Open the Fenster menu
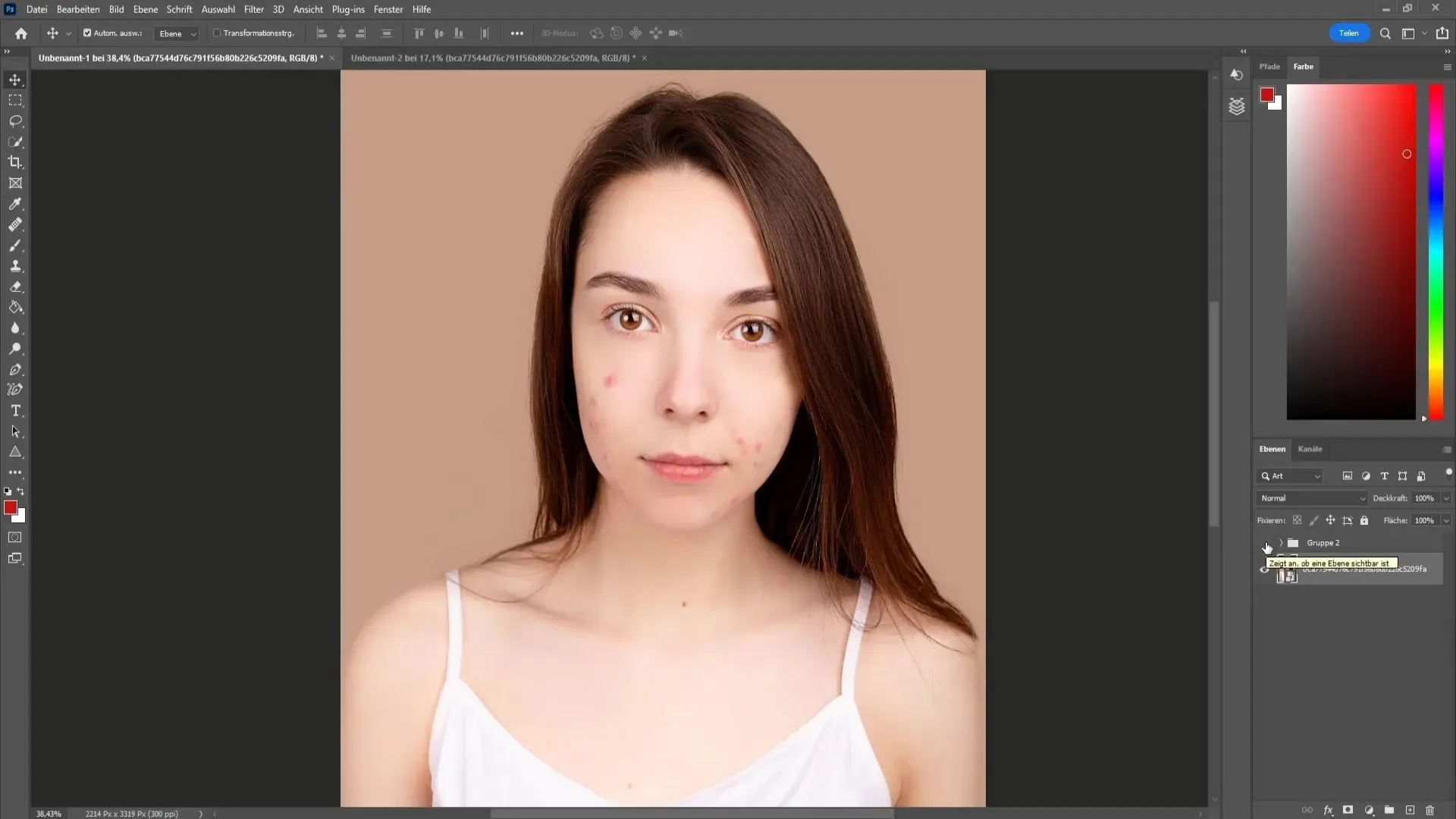Screen dimensions: 1456x819 tap(388, 9)
